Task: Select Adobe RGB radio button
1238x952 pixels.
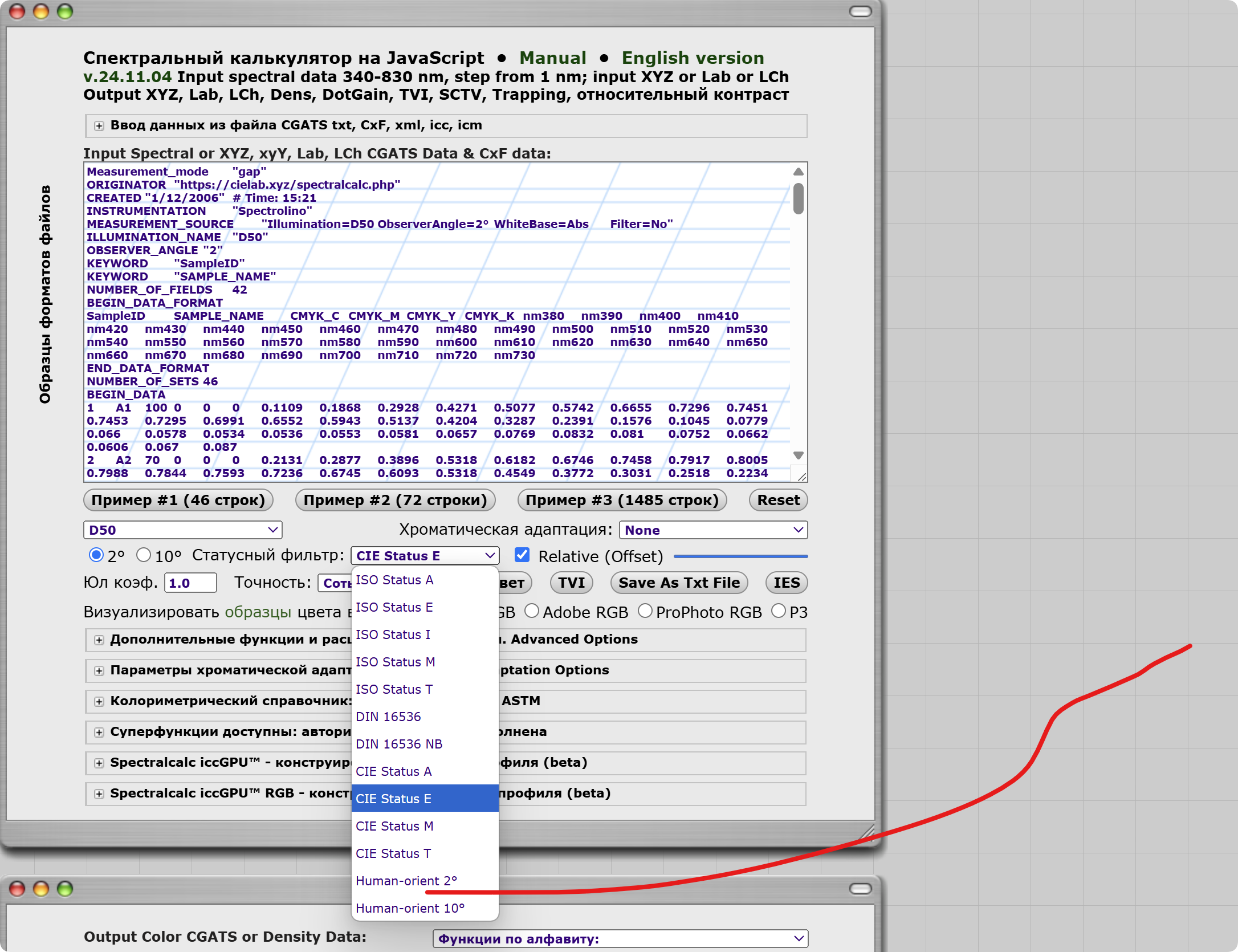Action: click(531, 611)
